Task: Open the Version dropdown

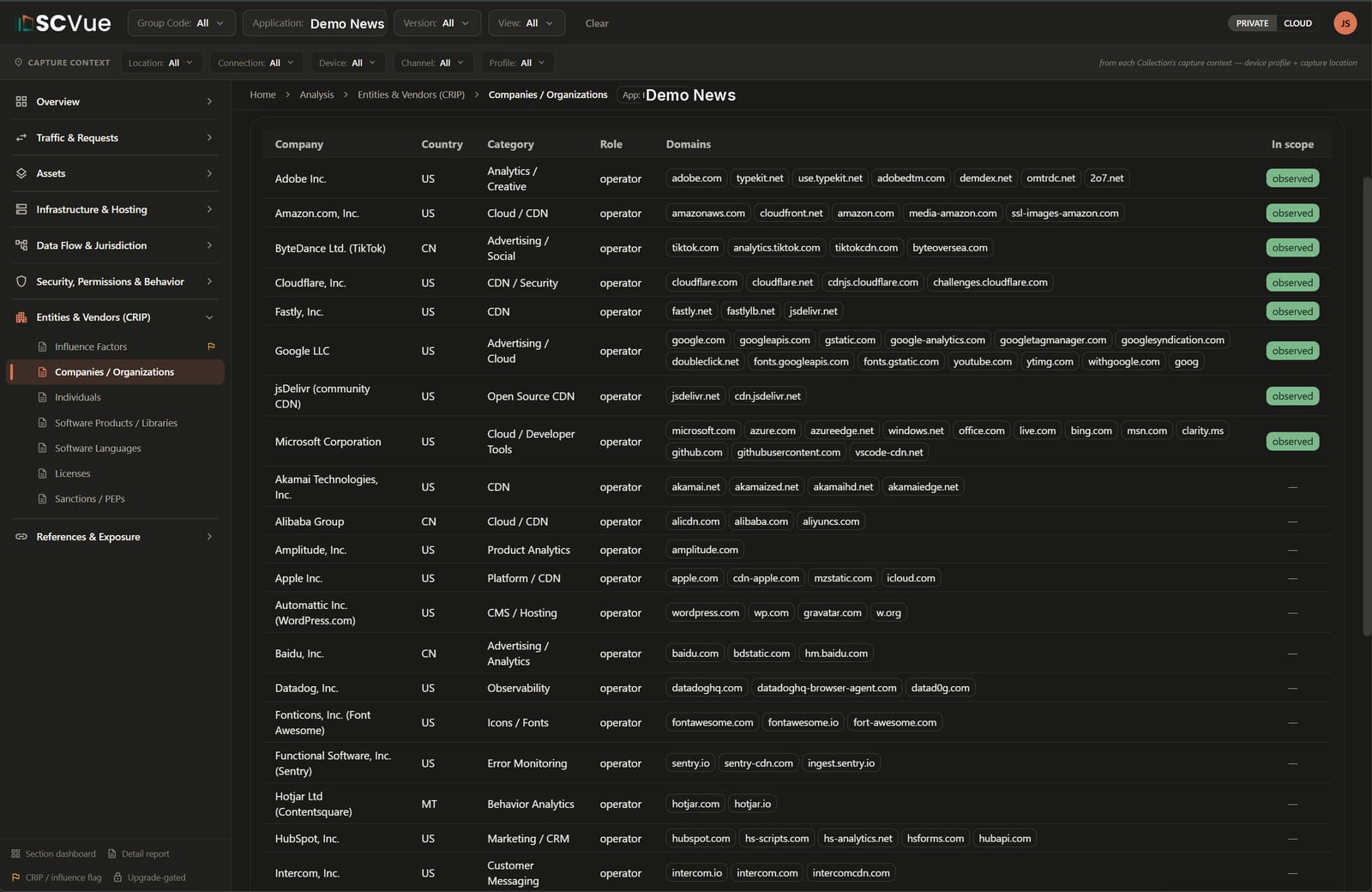Action: point(436,23)
